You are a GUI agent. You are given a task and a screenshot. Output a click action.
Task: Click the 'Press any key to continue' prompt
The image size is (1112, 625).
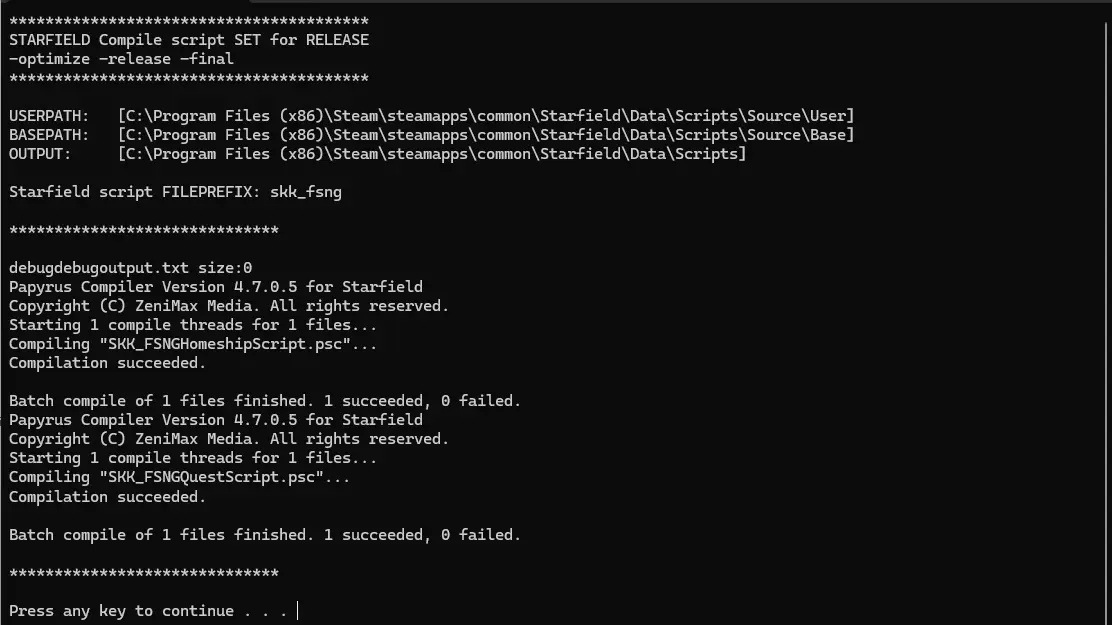[x=148, y=611]
